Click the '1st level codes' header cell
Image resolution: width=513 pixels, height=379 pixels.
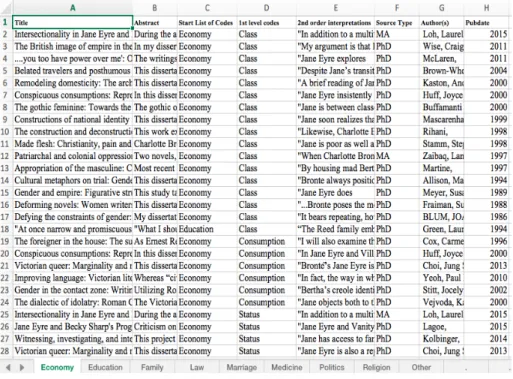tap(267, 22)
